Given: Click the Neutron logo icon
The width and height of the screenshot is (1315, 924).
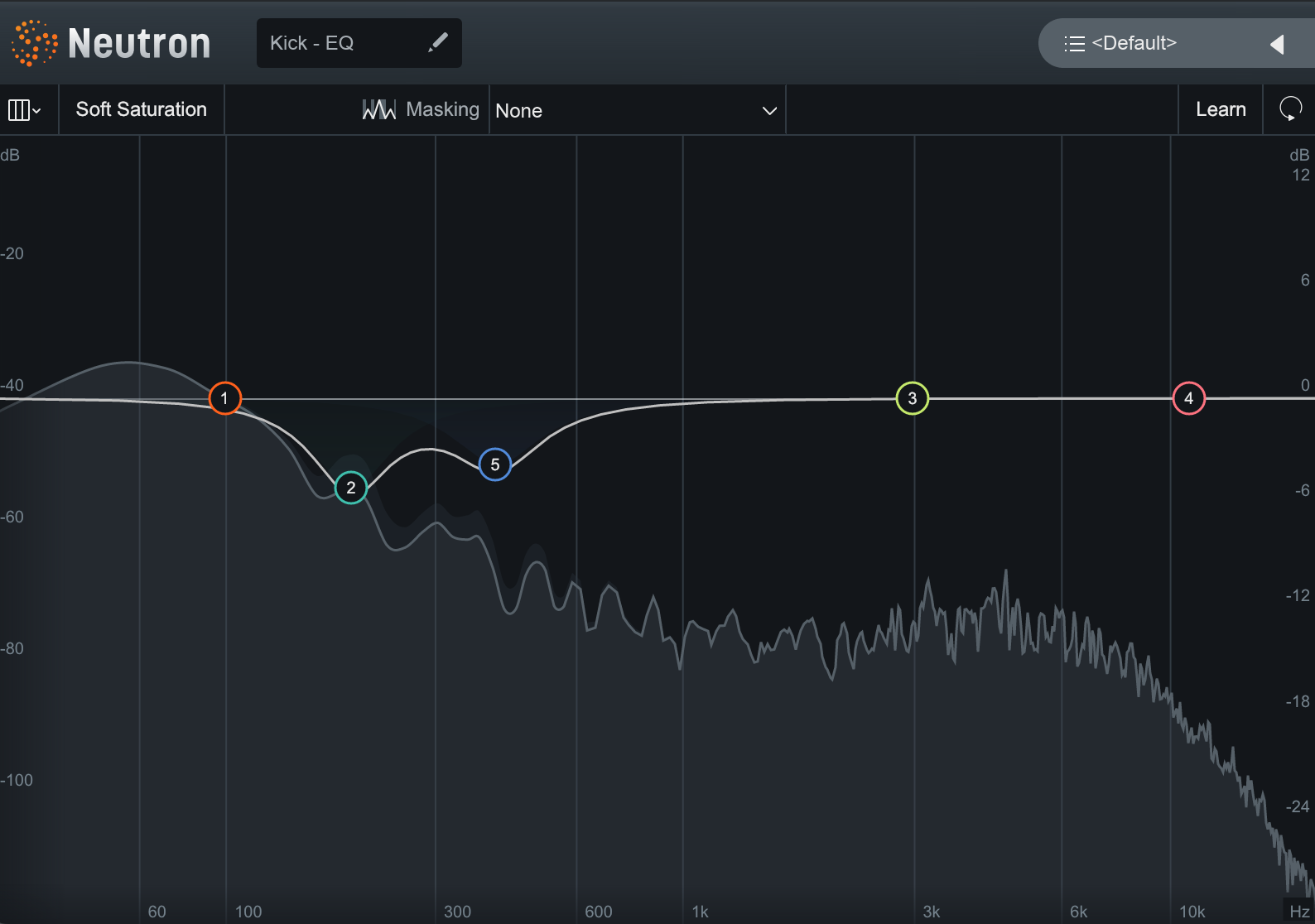Looking at the screenshot, I should (x=34, y=43).
